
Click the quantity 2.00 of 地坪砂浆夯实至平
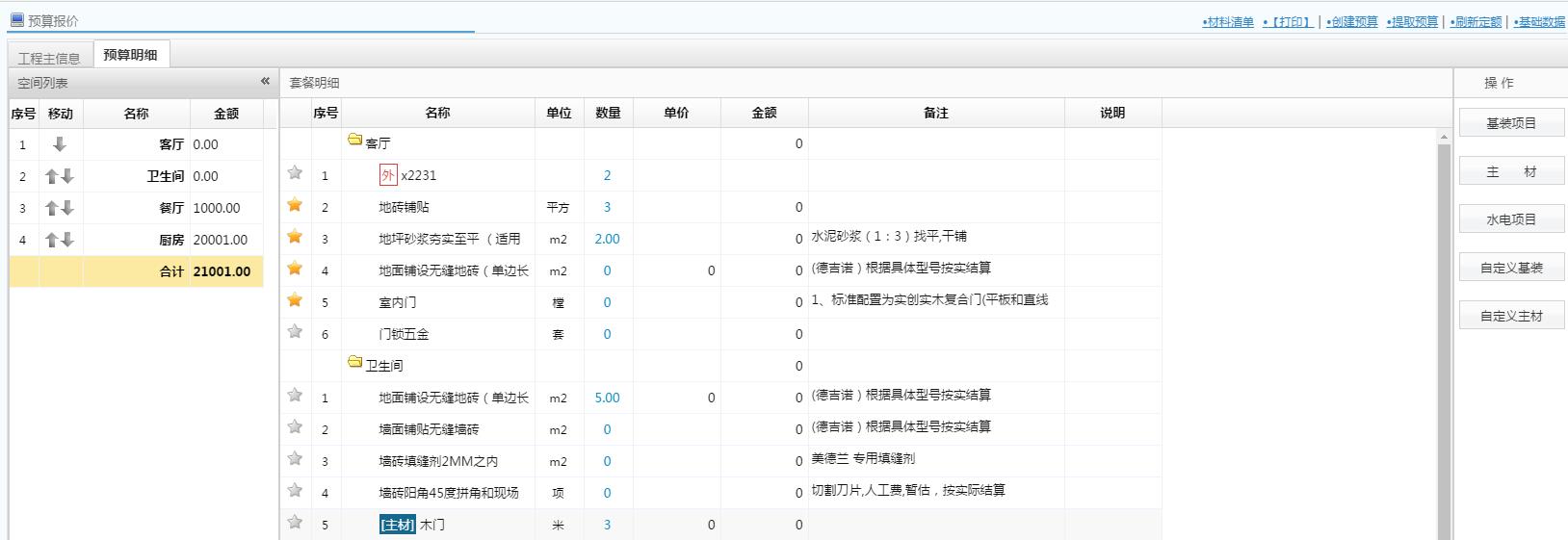(607, 239)
